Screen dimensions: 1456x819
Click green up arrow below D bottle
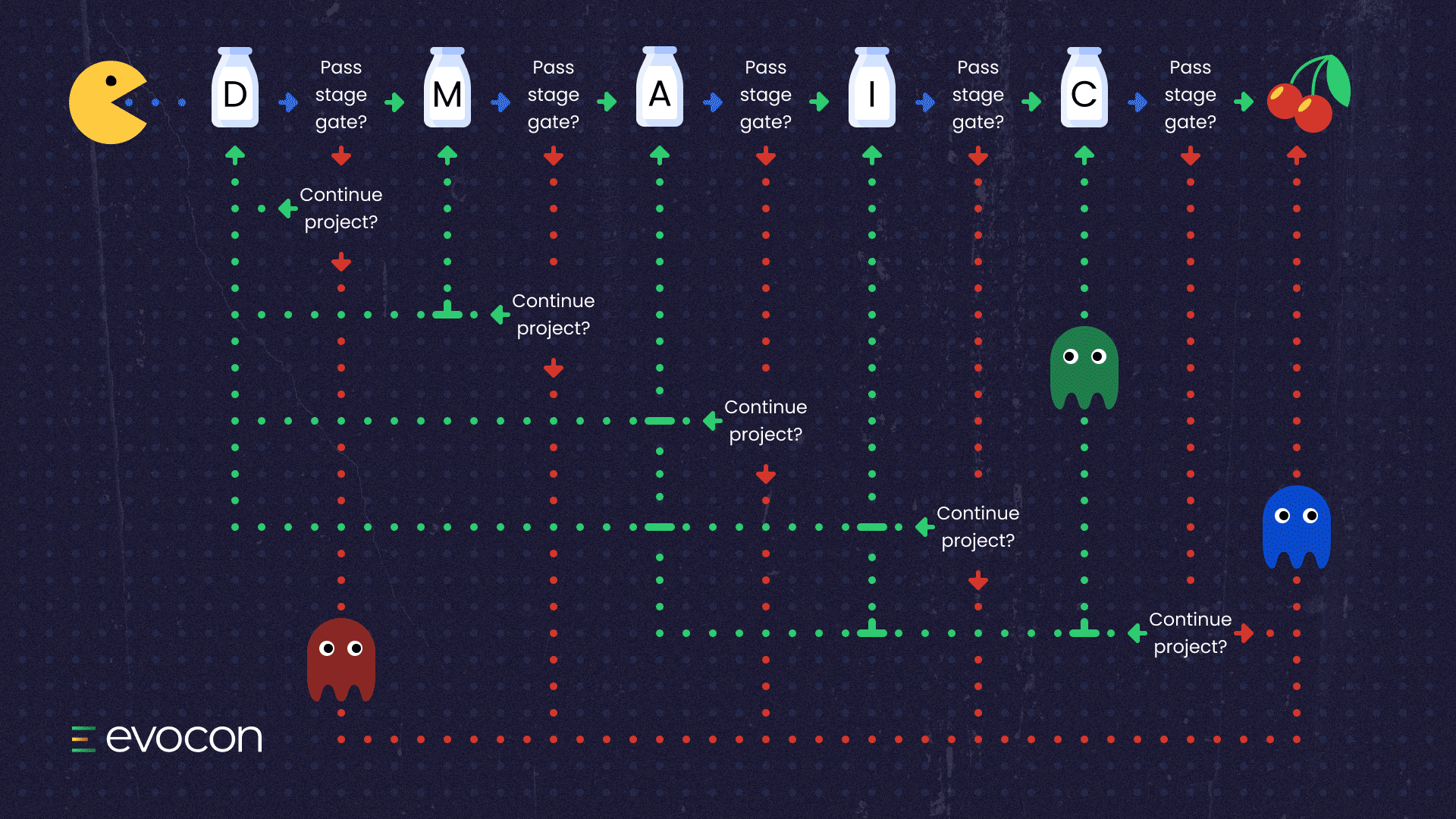[x=235, y=155]
